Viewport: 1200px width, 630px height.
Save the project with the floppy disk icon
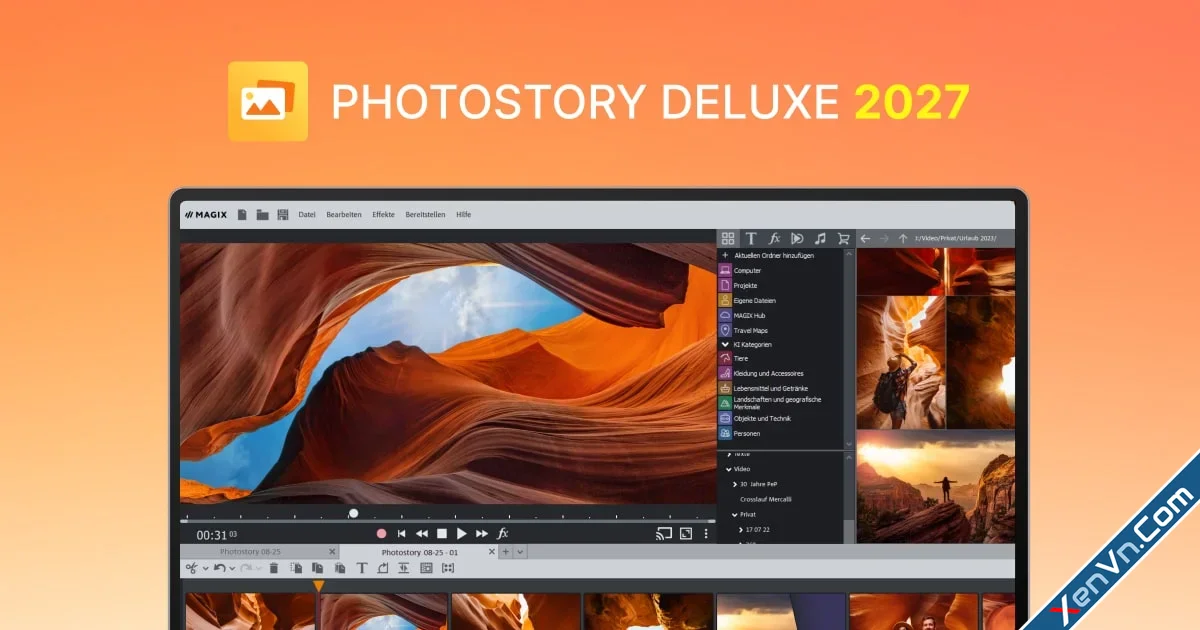[282, 214]
